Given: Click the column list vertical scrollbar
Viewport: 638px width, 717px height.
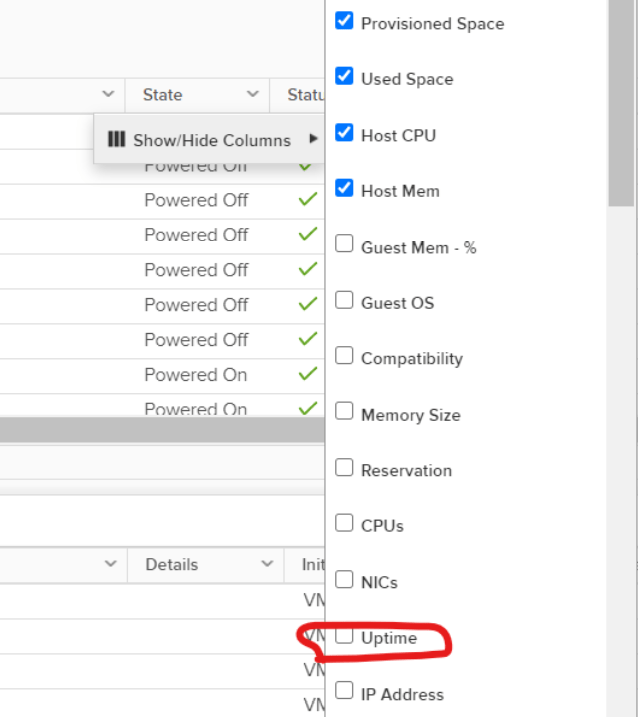Looking at the screenshot, I should click(x=620, y=100).
